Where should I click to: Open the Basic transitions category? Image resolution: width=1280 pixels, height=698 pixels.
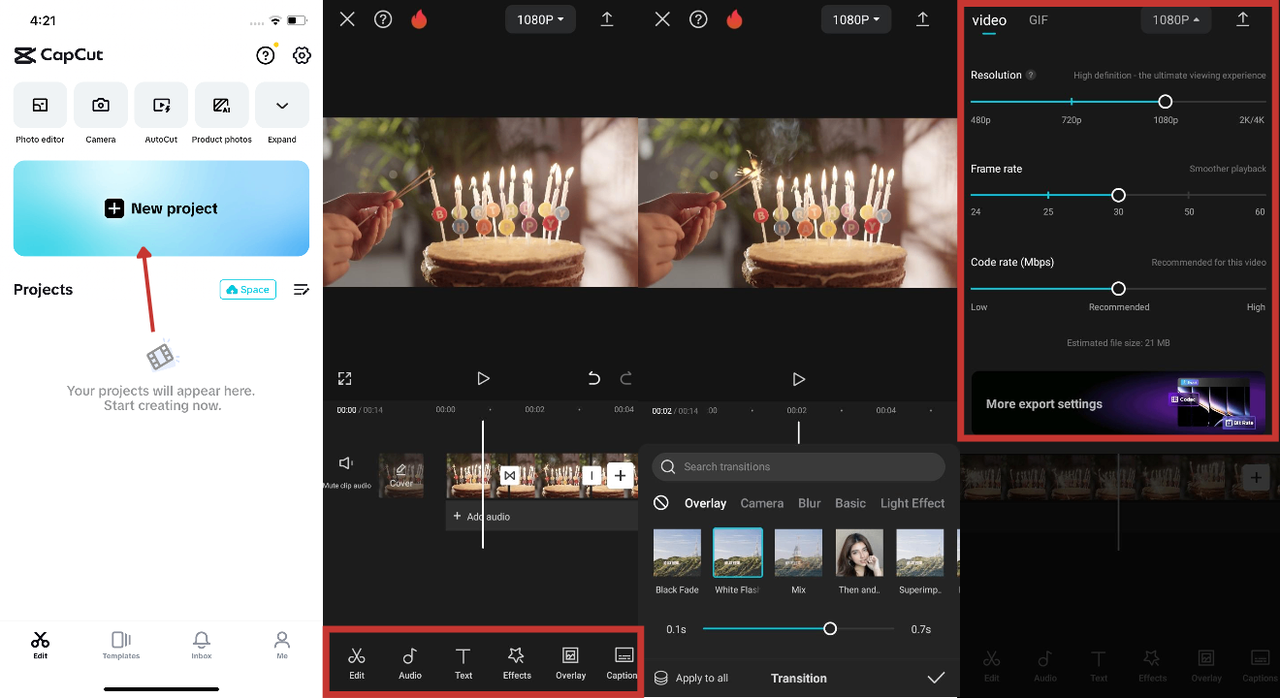850,503
